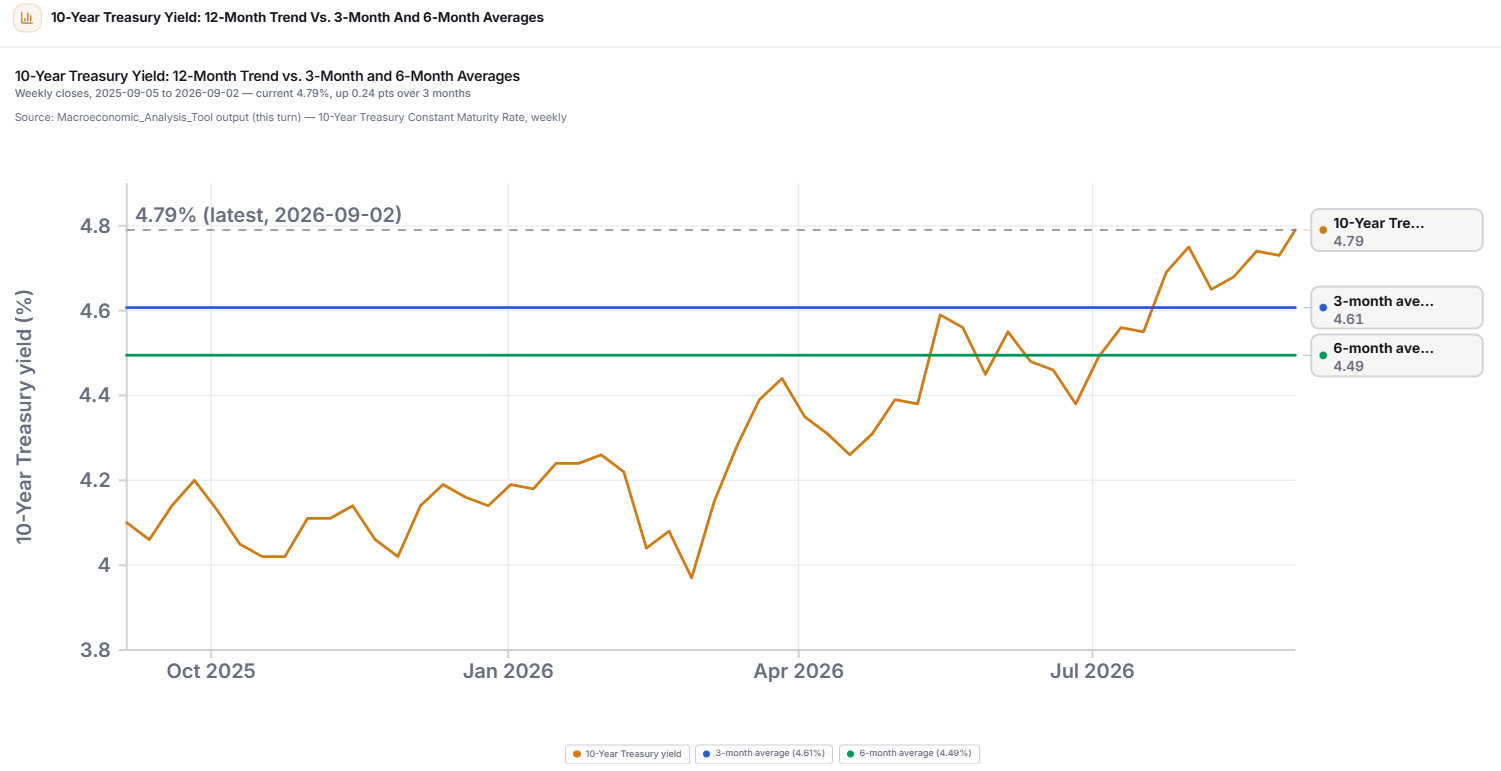Click the 3-month average 4.61 tooltip label
Image resolution: width=1501 pixels, height=771 pixels.
pyautogui.click(x=1396, y=308)
